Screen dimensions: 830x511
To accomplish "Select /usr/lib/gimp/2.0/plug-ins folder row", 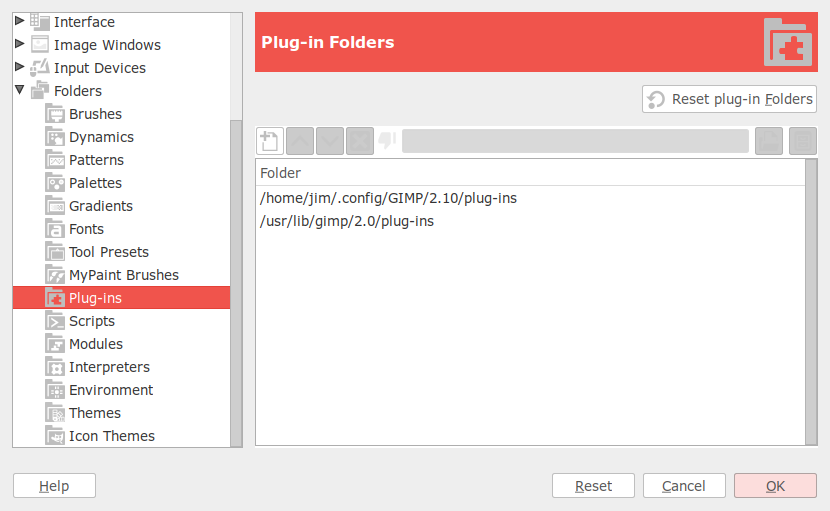I will [x=530, y=221].
